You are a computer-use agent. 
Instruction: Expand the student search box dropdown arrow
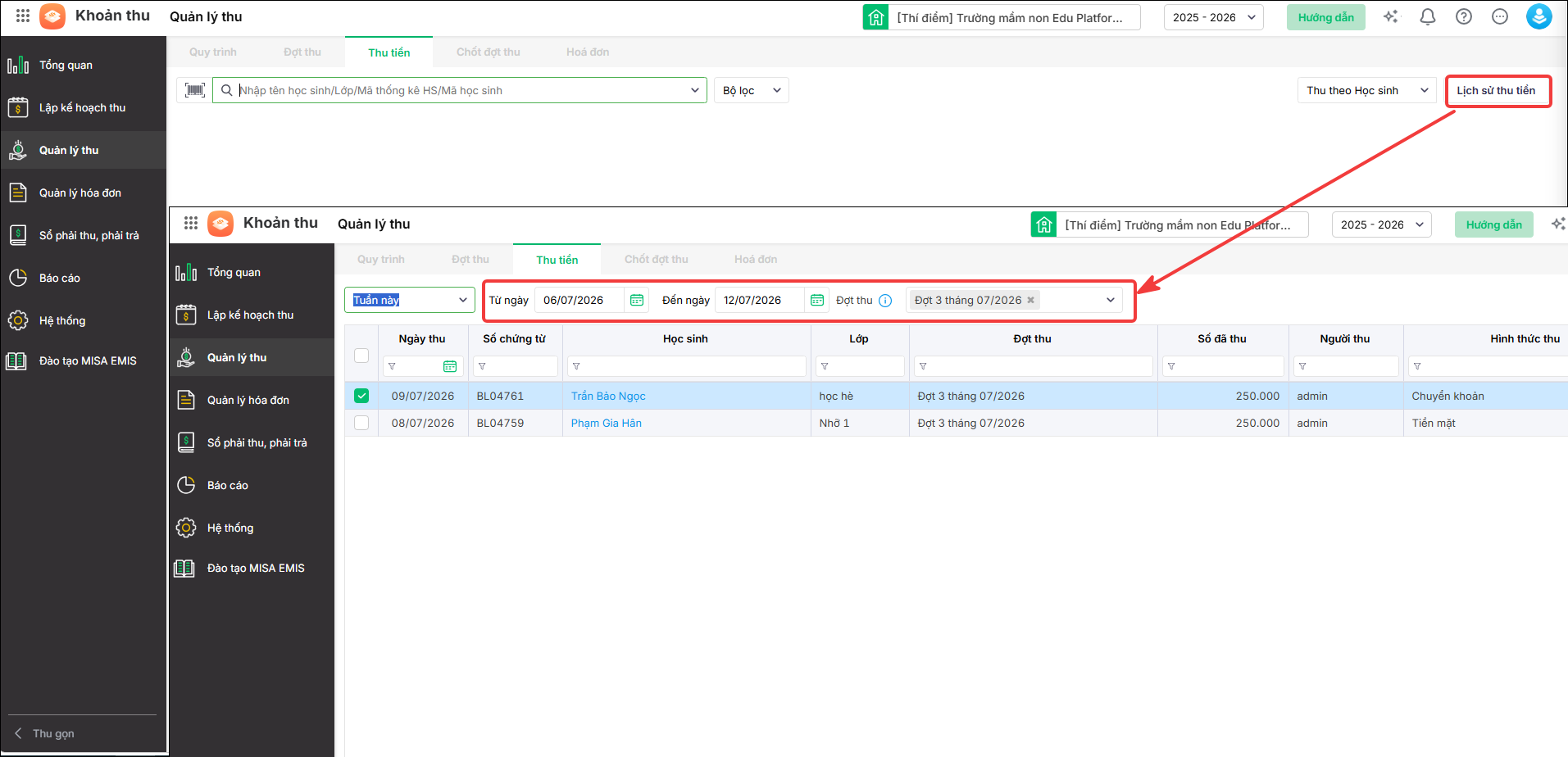(695, 90)
